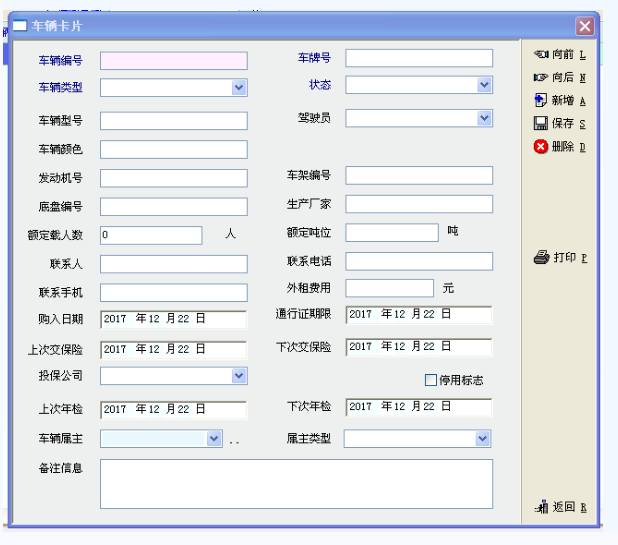This screenshot has height=545, width=618.
Task: Open the 驾驶员 dropdown list
Action: [x=484, y=118]
